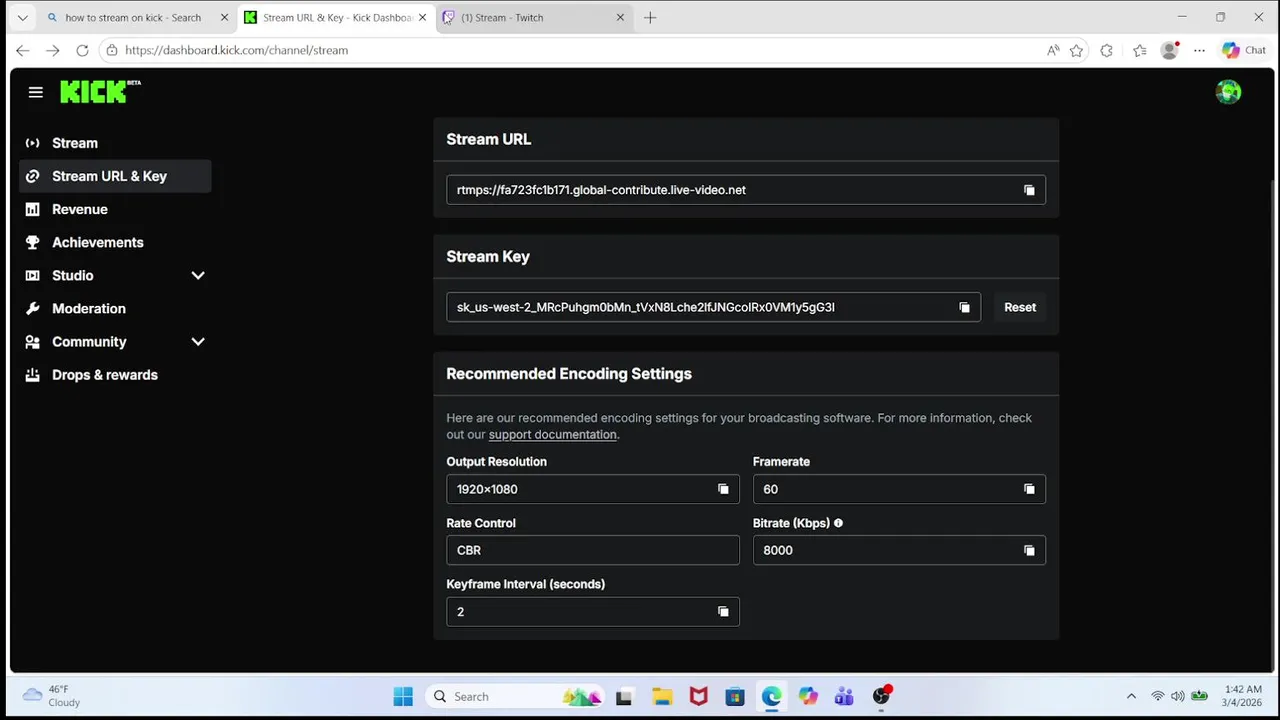Refresh the browser page
This screenshot has height=720, width=1280.
pyautogui.click(x=82, y=50)
